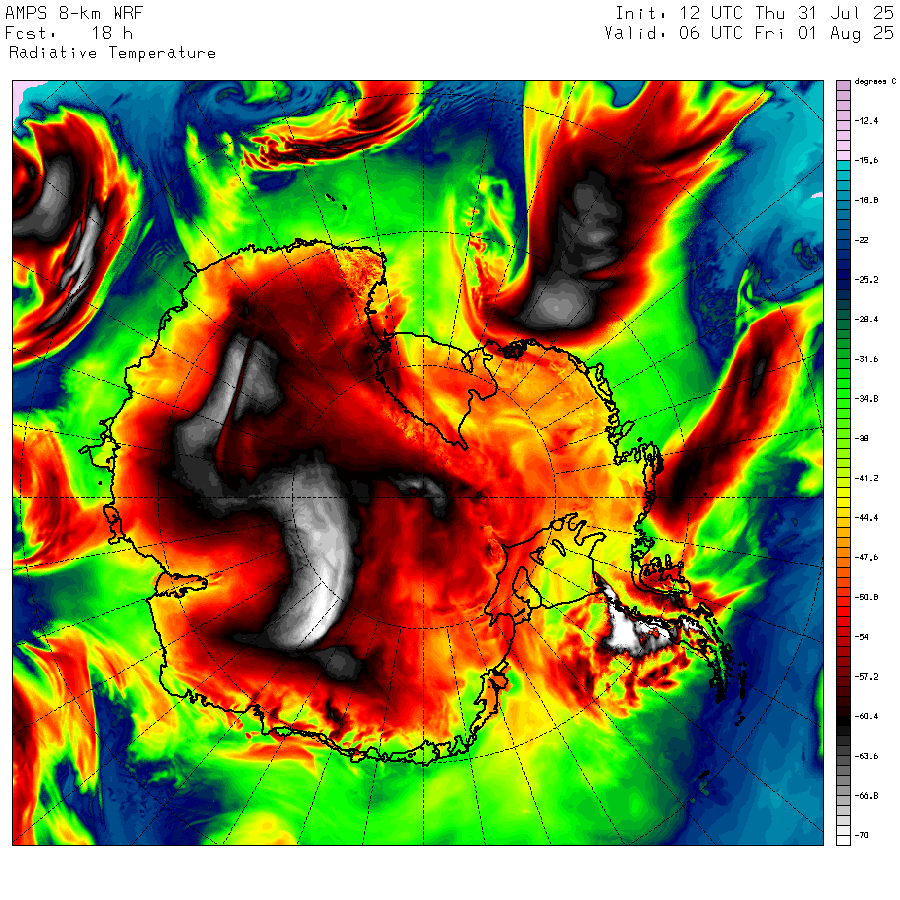Click the yellow color bar segment beside -44.4
This screenshot has width=900, height=900.
point(843,513)
